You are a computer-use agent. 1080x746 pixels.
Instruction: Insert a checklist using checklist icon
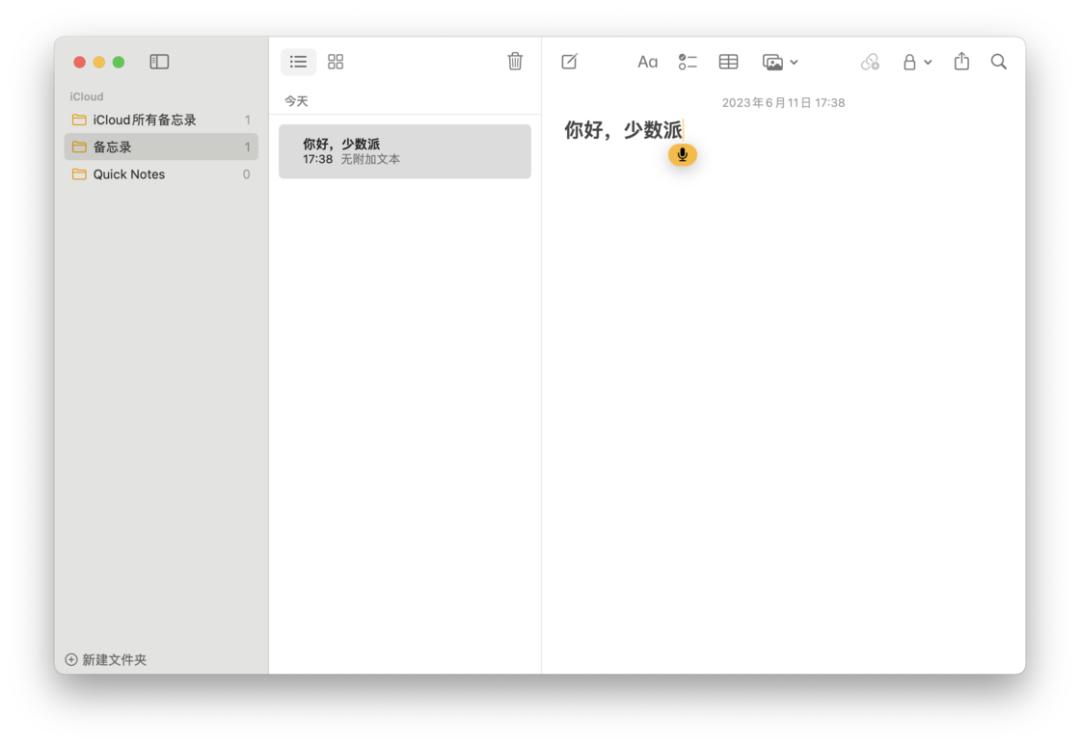click(687, 62)
